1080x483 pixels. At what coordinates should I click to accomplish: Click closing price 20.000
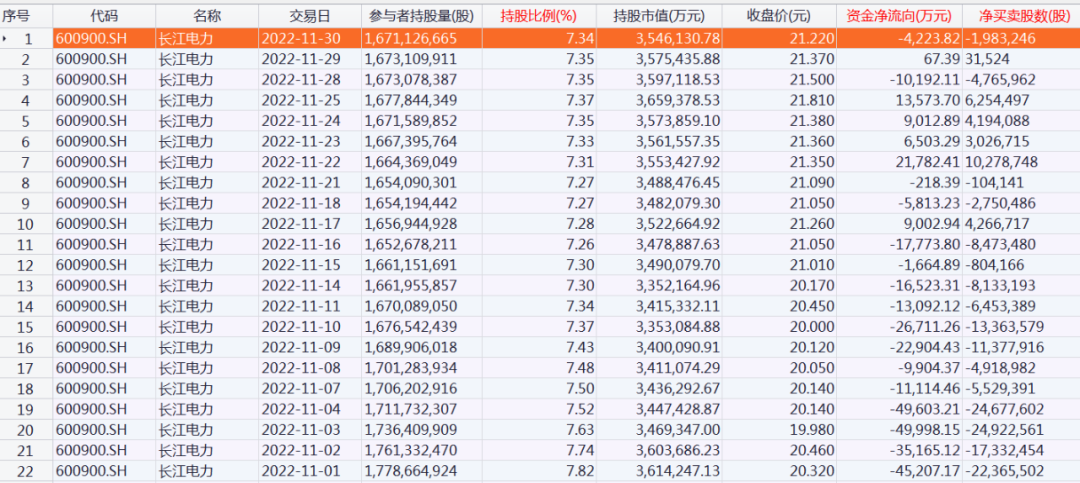pyautogui.click(x=812, y=327)
